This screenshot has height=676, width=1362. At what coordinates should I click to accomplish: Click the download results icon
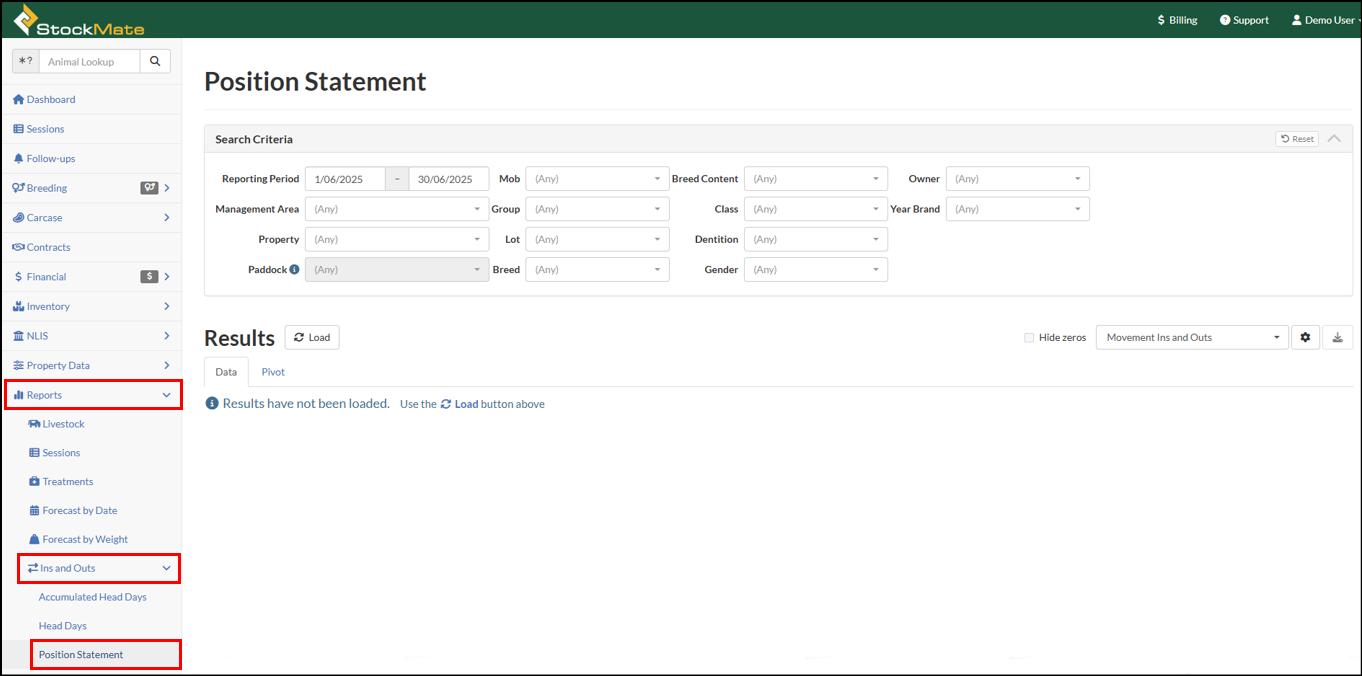(1338, 337)
